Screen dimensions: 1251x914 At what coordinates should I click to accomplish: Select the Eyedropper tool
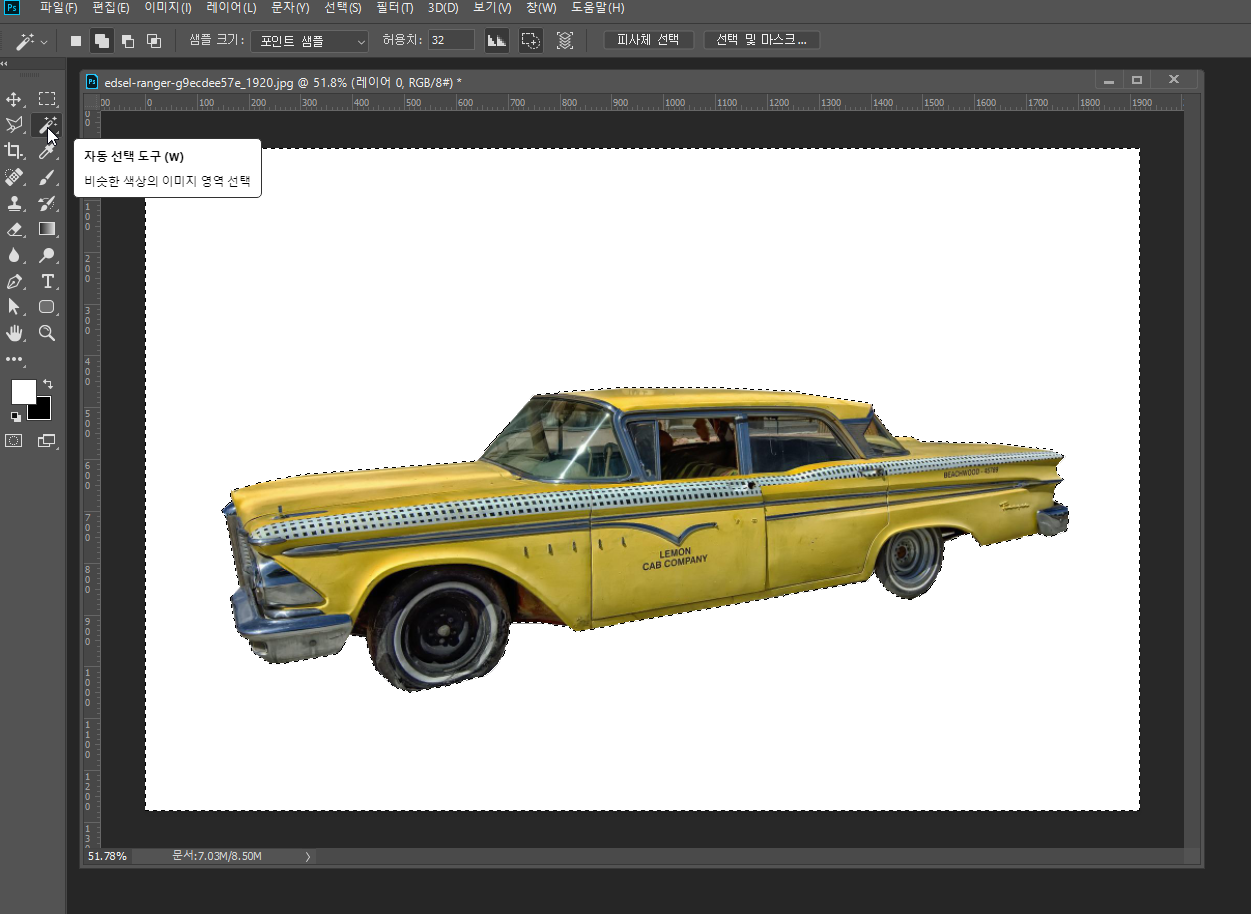(x=47, y=151)
